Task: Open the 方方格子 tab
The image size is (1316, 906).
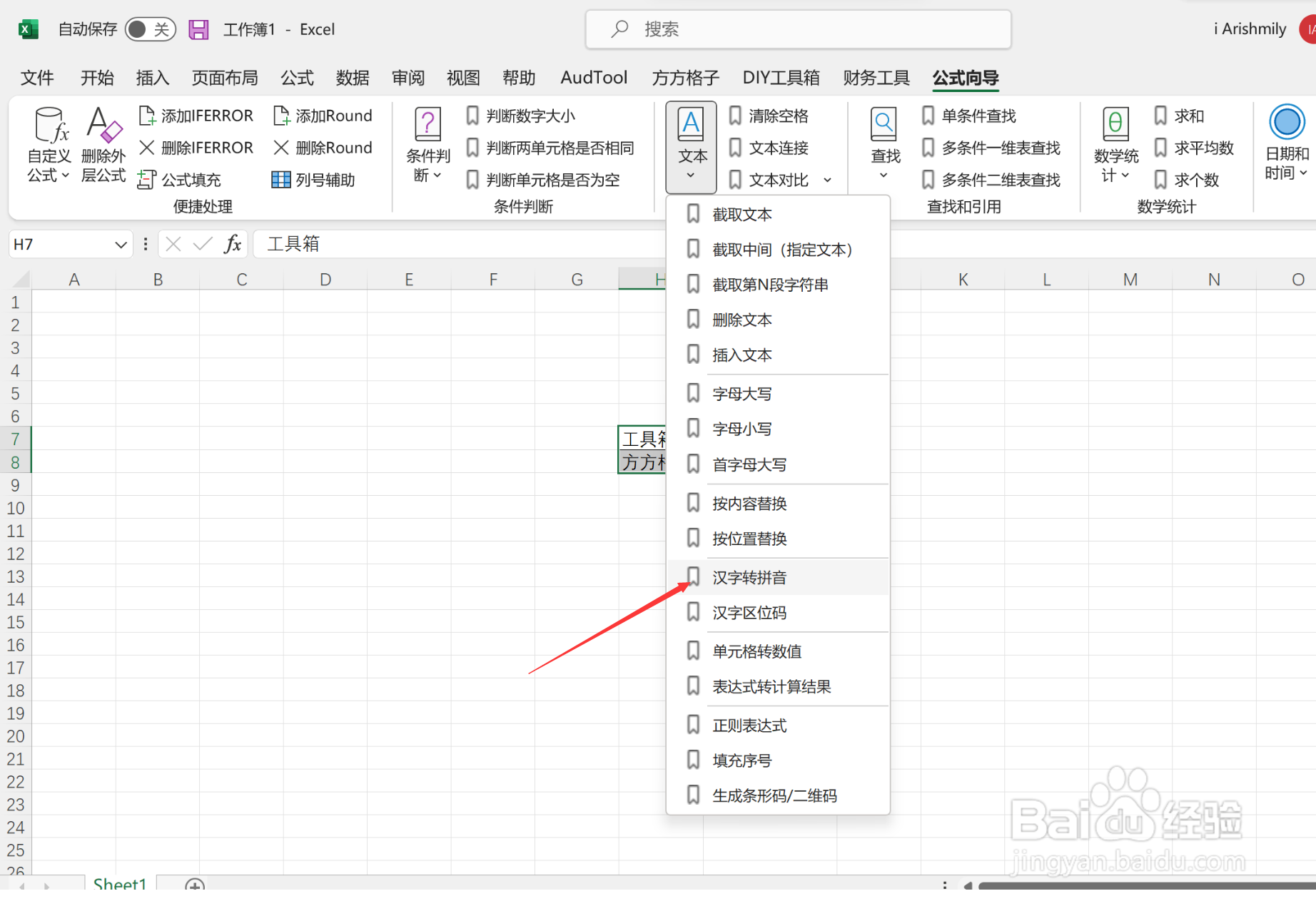Action: point(685,78)
